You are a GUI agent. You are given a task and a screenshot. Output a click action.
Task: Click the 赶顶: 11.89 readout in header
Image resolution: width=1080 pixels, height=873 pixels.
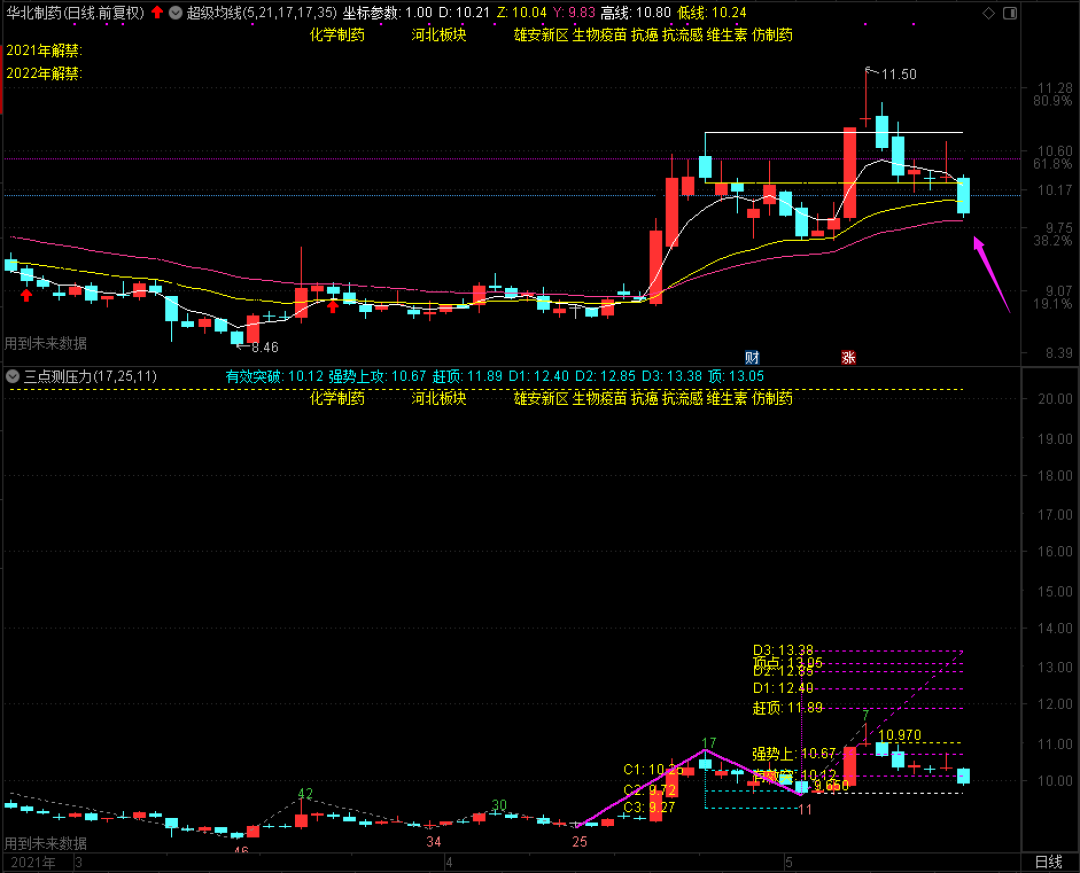pyautogui.click(x=467, y=376)
